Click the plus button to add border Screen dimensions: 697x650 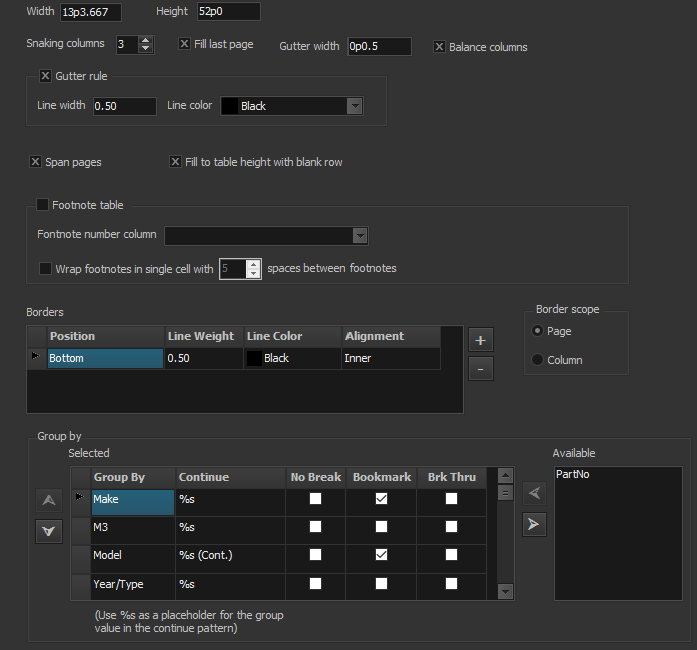coord(480,340)
